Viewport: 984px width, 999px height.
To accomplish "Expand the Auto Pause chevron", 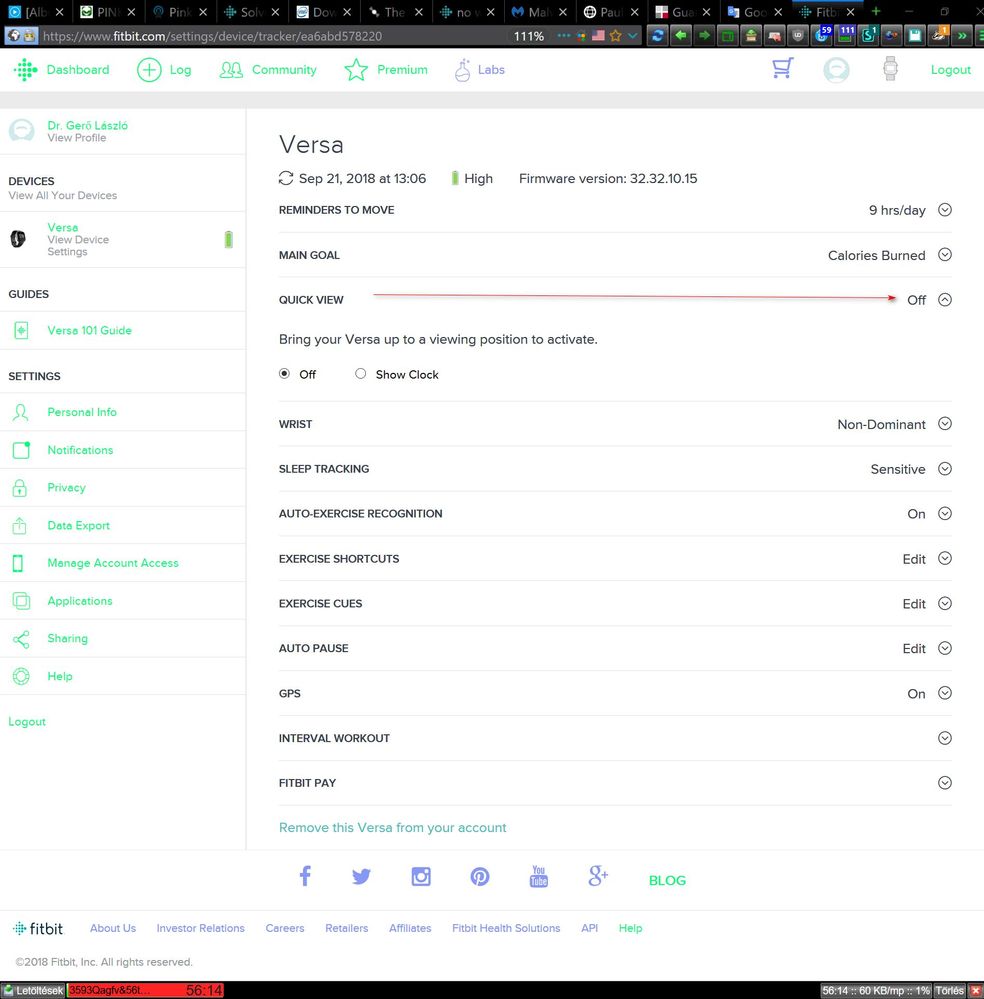I will tap(945, 648).
